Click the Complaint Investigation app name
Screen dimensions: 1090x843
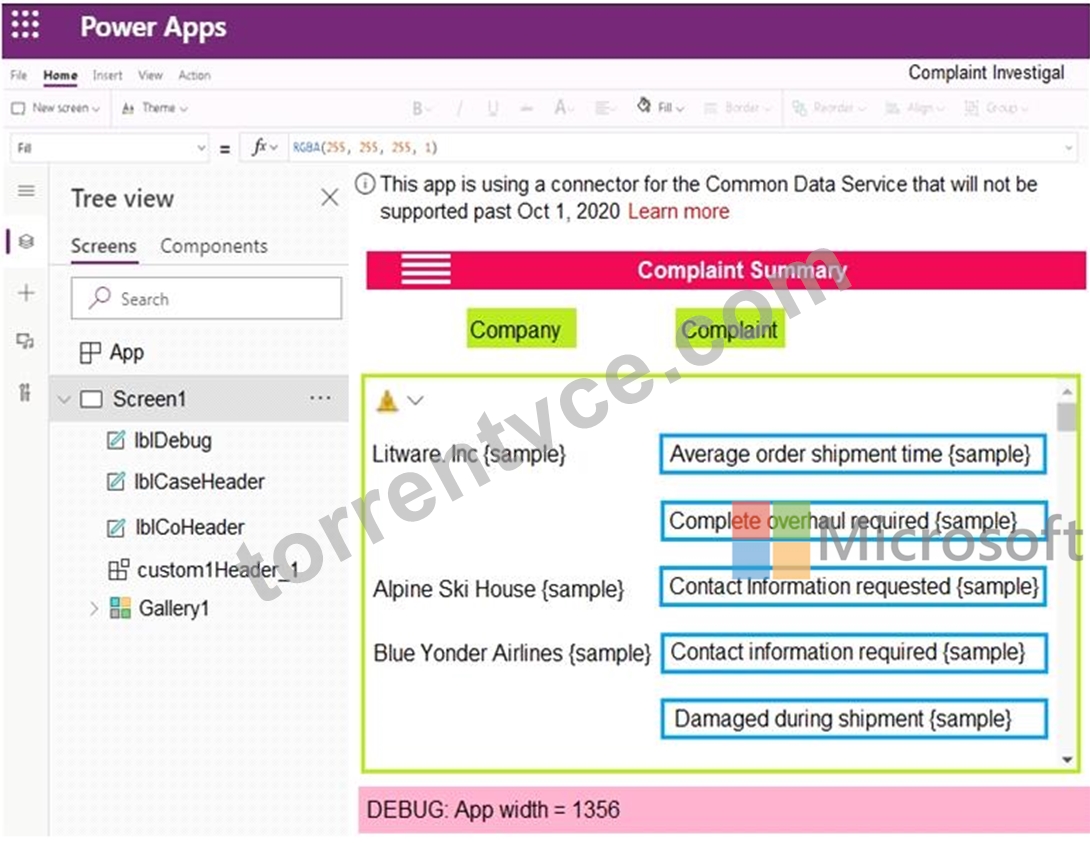click(986, 73)
